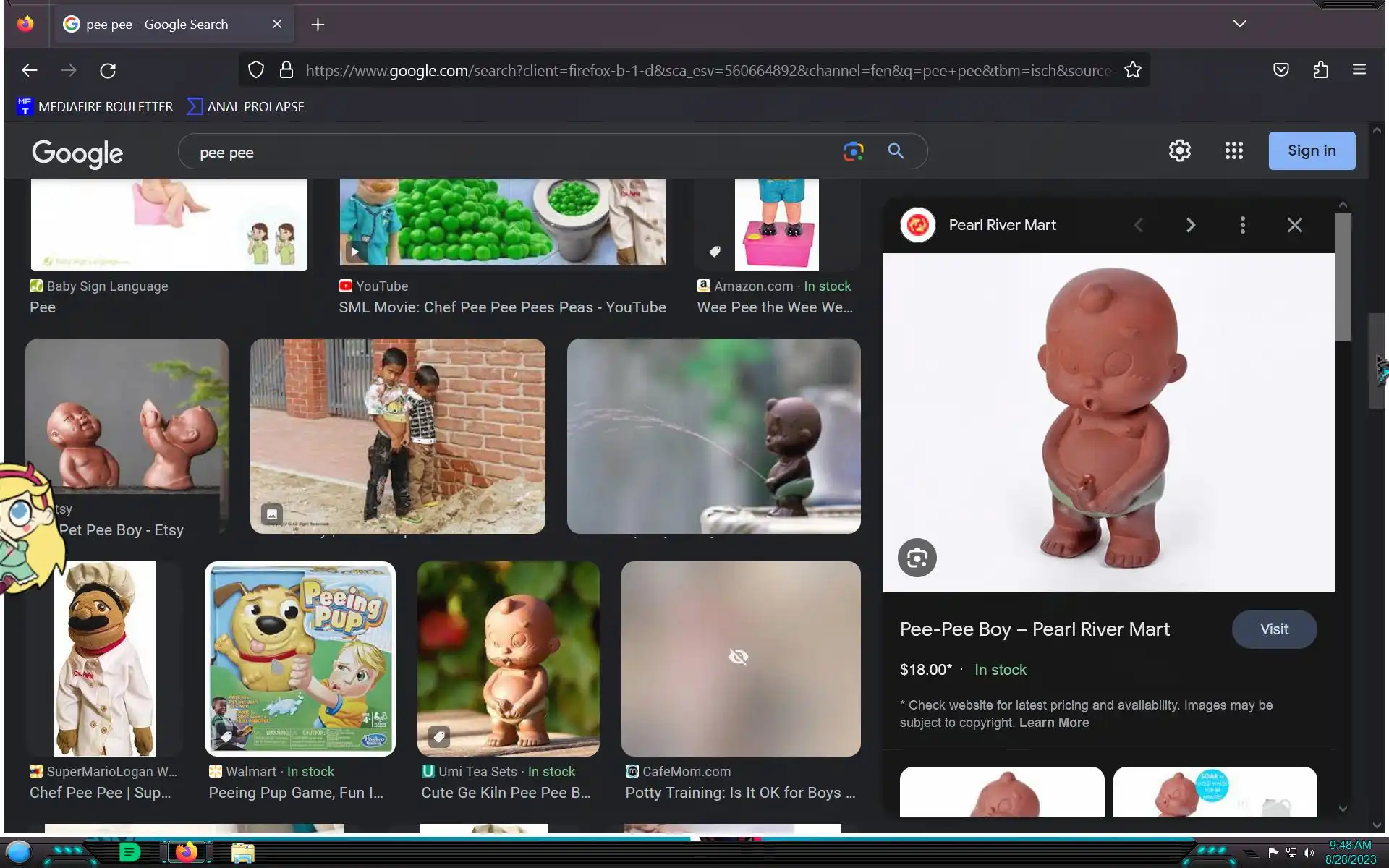Open Google quick settings gear
The width and height of the screenshot is (1389, 868).
click(1179, 150)
